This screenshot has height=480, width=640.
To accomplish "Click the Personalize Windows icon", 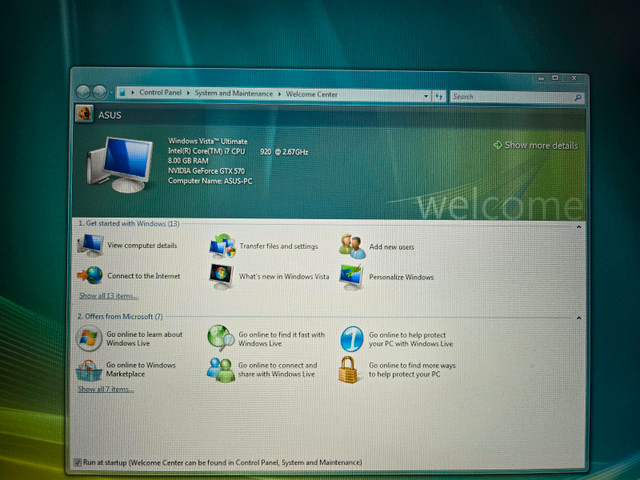I will pyautogui.click(x=351, y=277).
